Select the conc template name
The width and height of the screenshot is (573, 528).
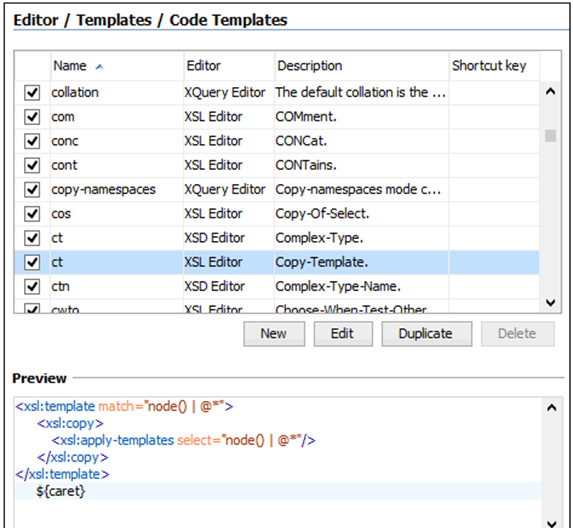point(65,141)
